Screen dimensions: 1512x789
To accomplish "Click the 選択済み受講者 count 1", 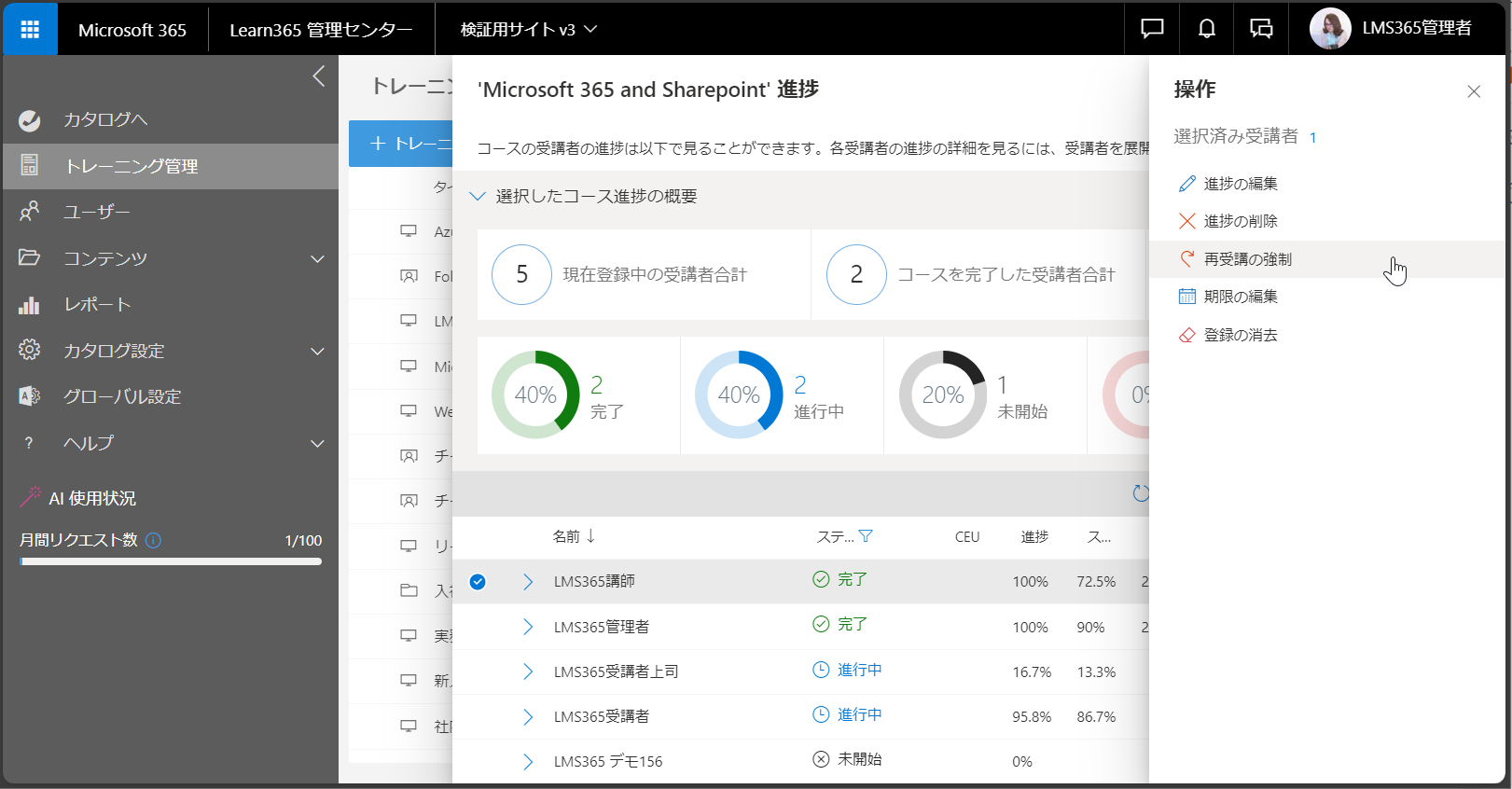I will point(1312,138).
